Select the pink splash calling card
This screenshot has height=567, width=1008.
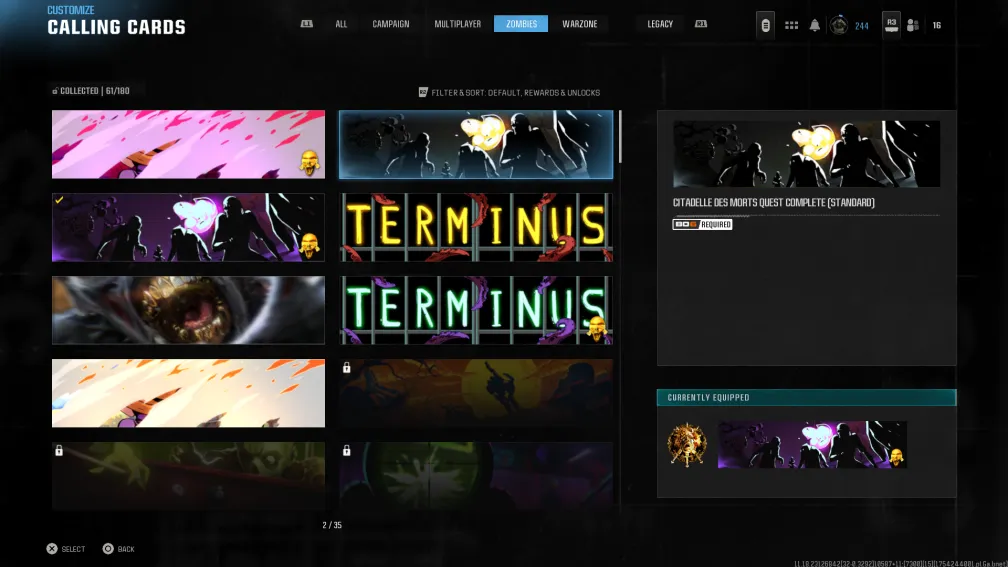188,144
